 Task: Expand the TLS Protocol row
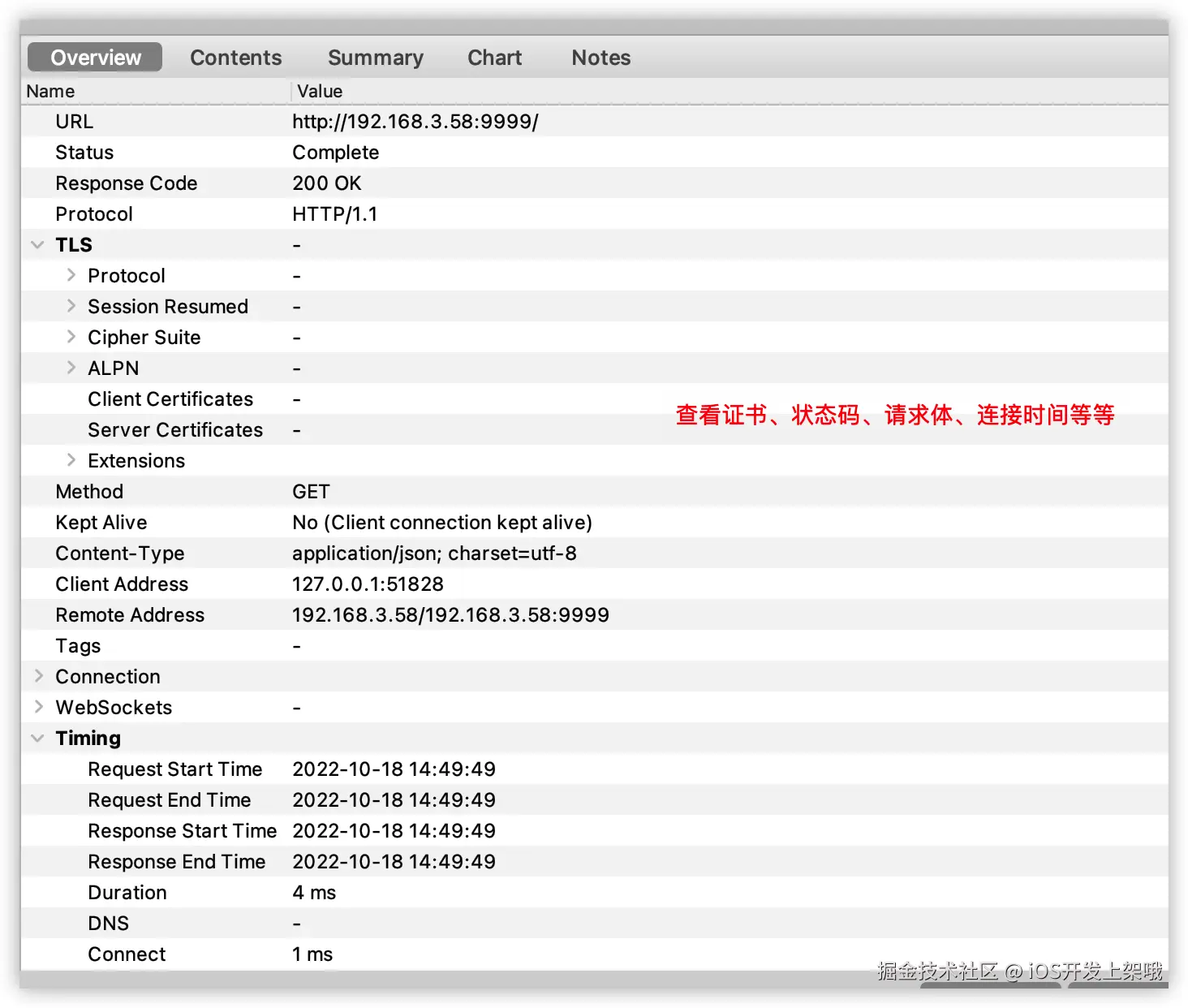pyautogui.click(x=71, y=275)
